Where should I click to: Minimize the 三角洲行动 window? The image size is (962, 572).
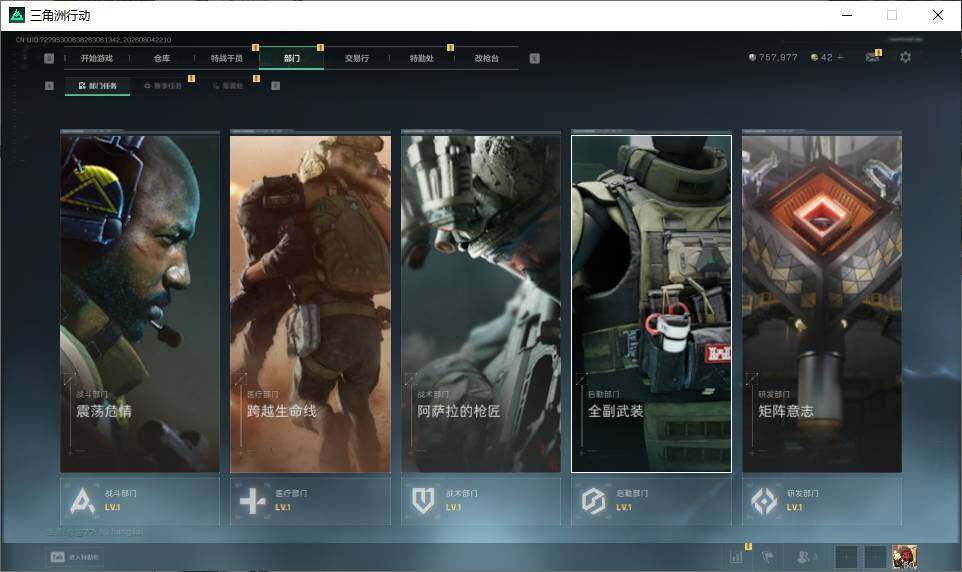point(847,15)
